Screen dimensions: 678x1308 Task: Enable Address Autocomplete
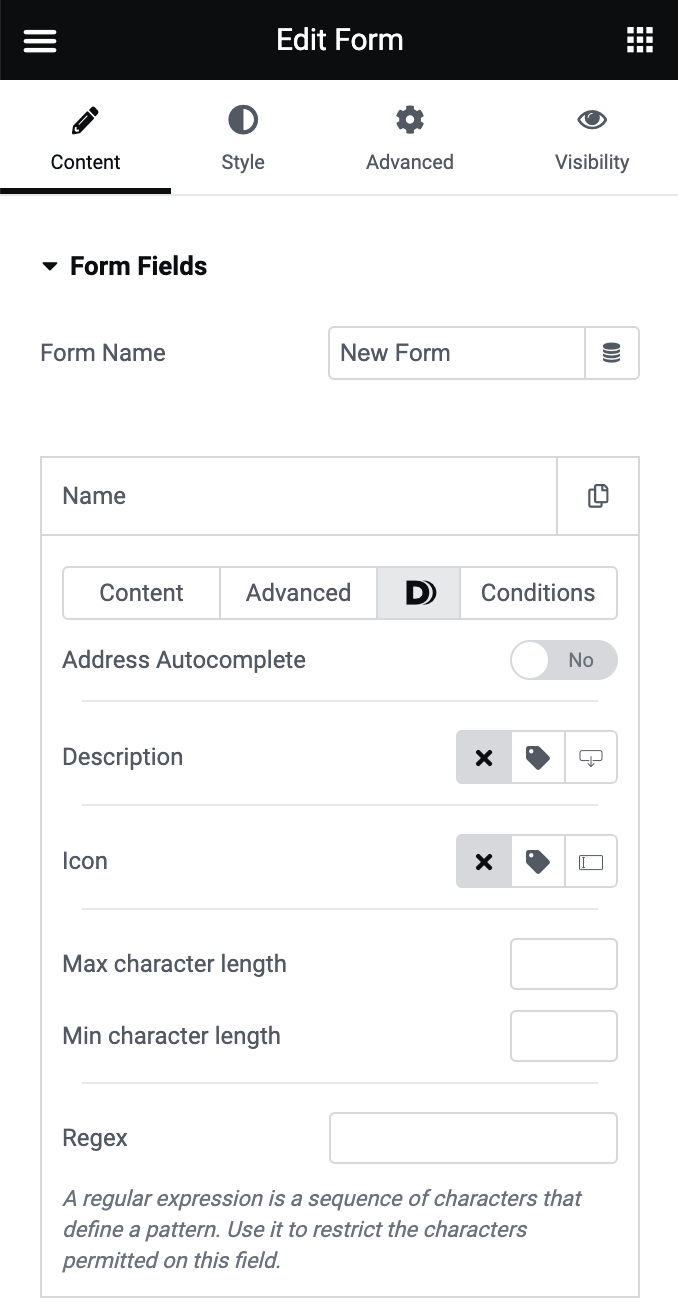[x=564, y=660]
